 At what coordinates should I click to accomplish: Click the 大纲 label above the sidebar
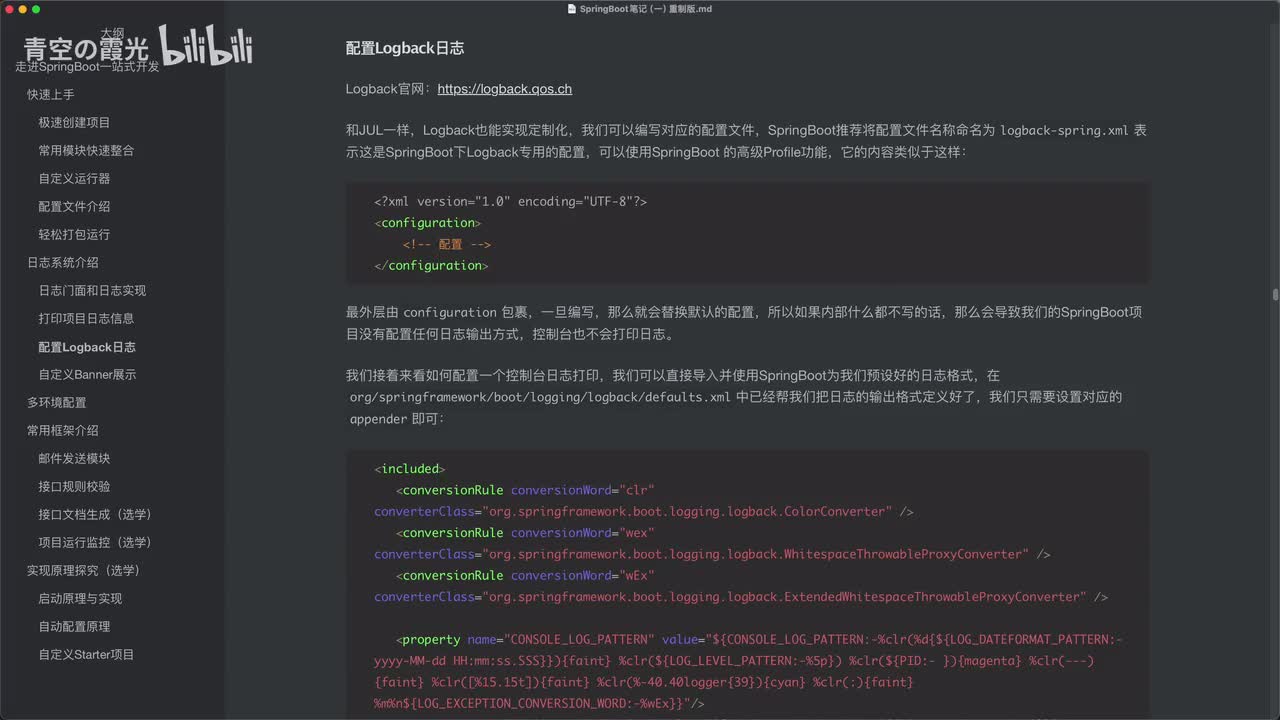pos(111,33)
